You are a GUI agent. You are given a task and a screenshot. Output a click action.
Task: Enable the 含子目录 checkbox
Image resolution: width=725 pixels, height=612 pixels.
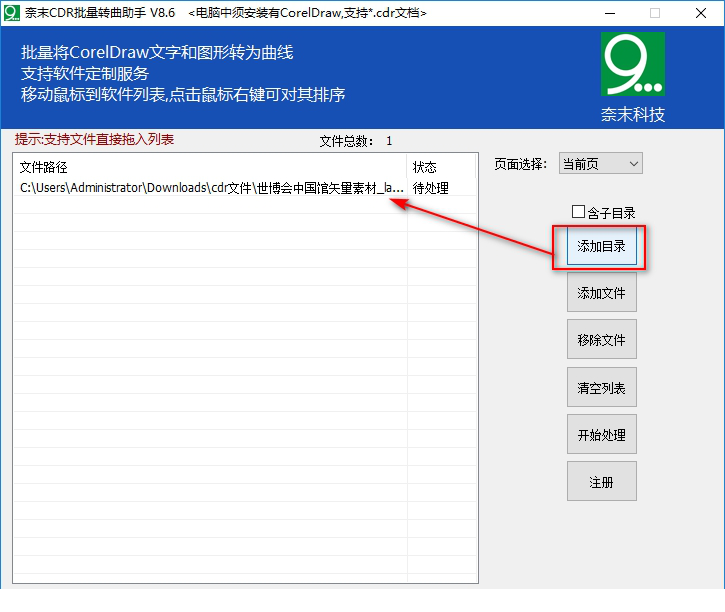click(x=578, y=212)
